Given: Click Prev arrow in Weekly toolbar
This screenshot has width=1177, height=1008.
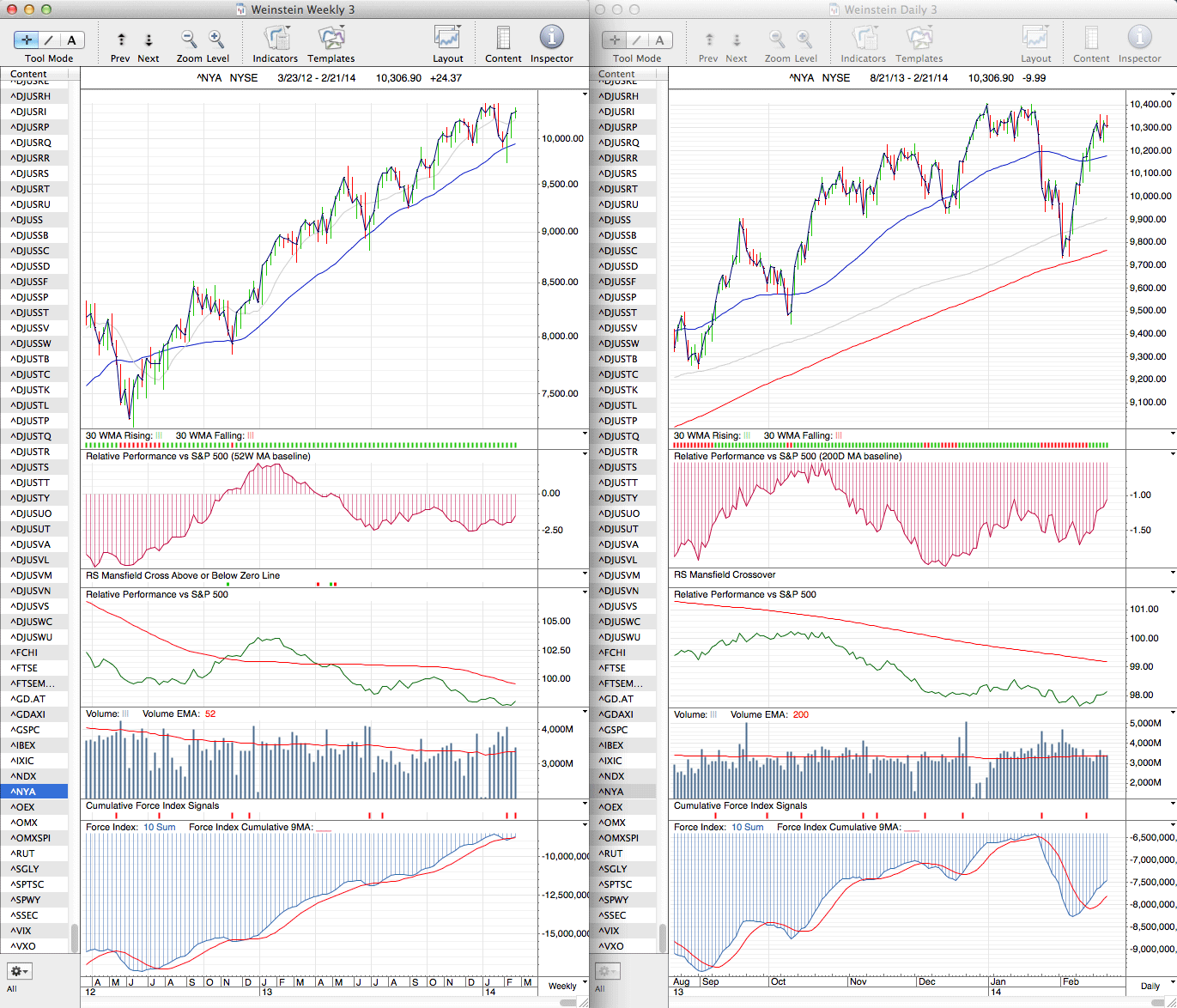Looking at the screenshot, I should [121, 39].
